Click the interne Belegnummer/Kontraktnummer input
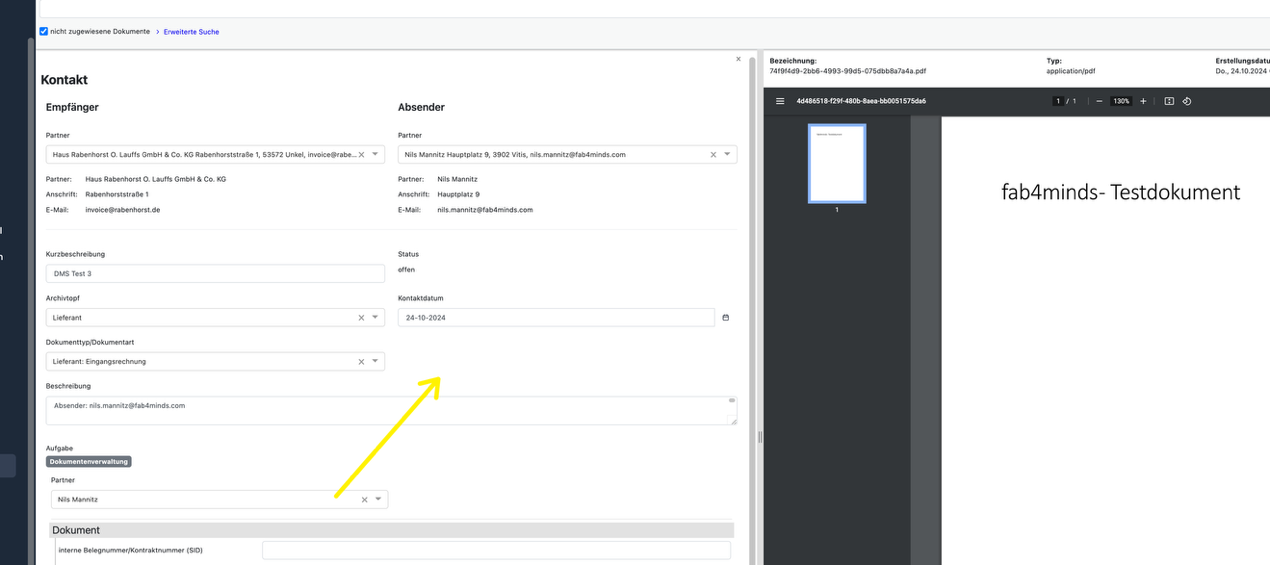This screenshot has height=565, width=1270. tap(496, 550)
